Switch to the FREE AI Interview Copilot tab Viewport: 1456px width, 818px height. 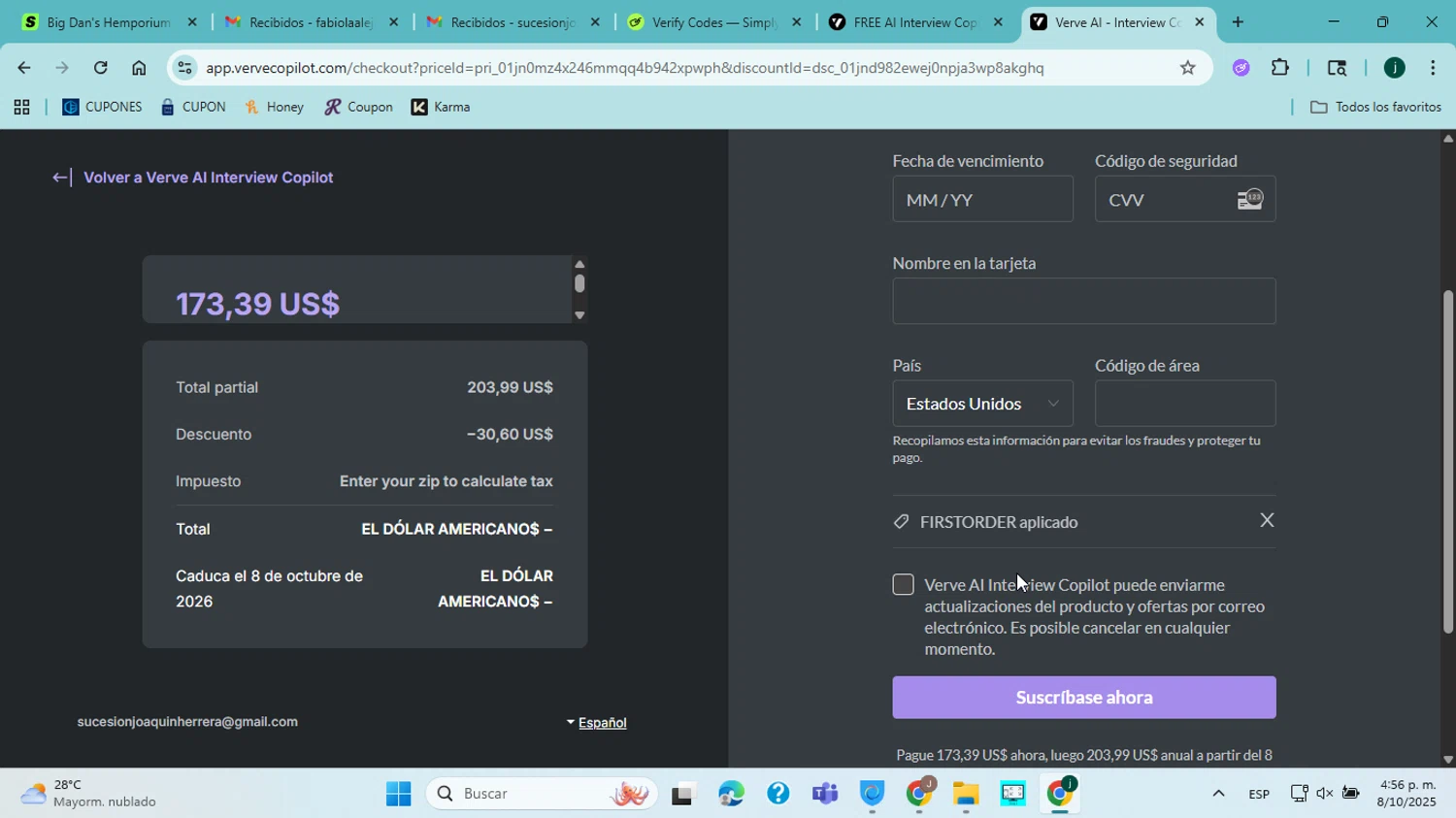pos(915,22)
